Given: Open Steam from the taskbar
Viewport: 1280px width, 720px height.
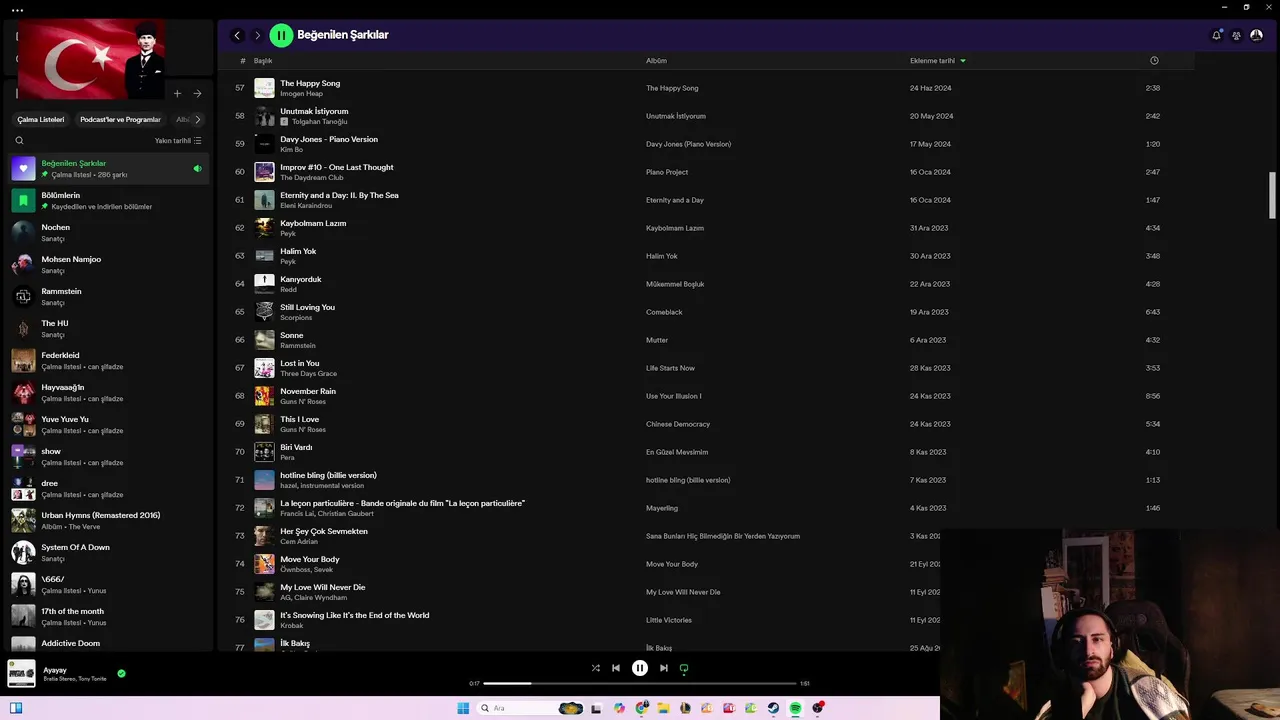Looking at the screenshot, I should click(x=773, y=708).
